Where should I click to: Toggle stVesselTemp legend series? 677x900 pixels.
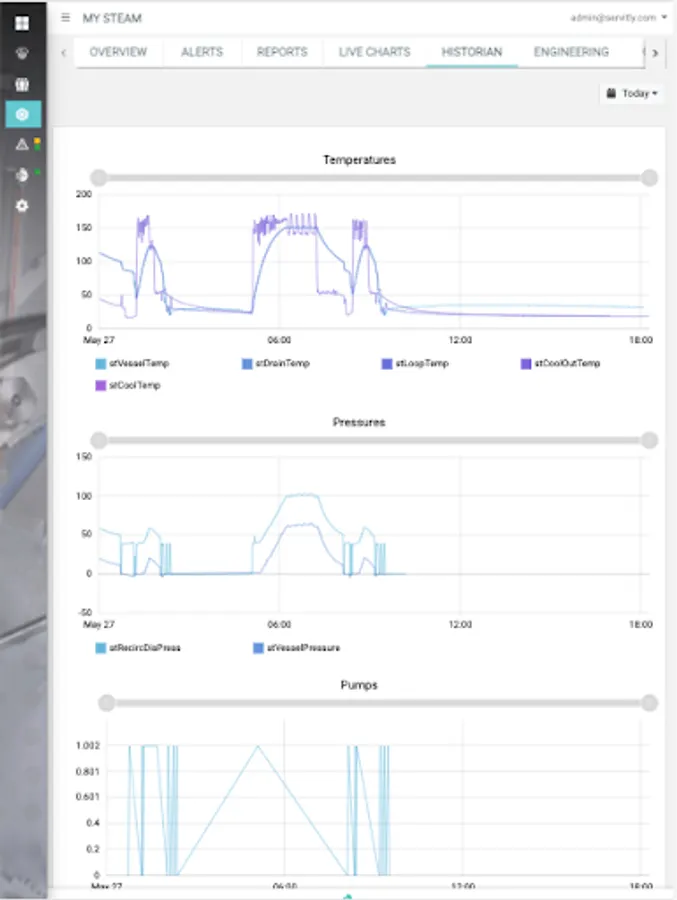(x=132, y=363)
